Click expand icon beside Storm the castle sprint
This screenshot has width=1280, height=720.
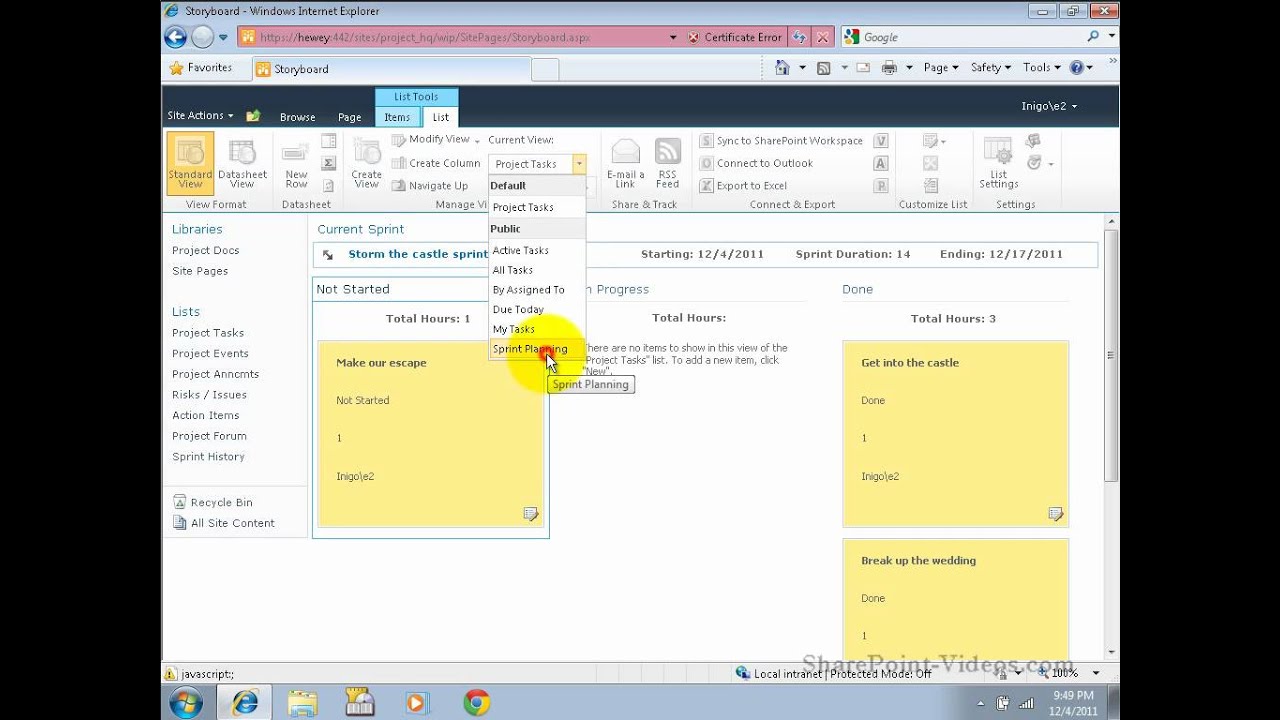tap(328, 255)
